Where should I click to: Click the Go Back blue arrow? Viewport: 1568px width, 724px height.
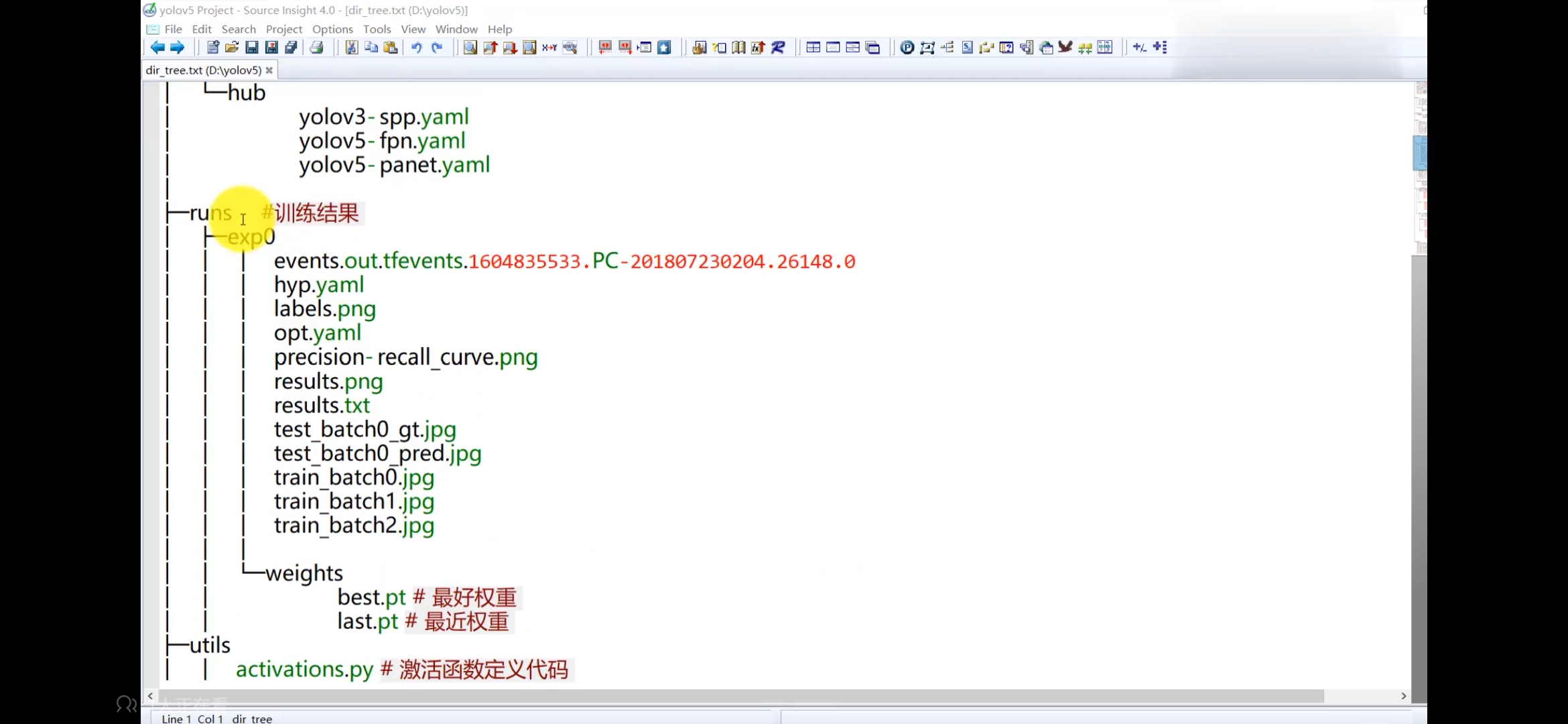[x=157, y=48]
